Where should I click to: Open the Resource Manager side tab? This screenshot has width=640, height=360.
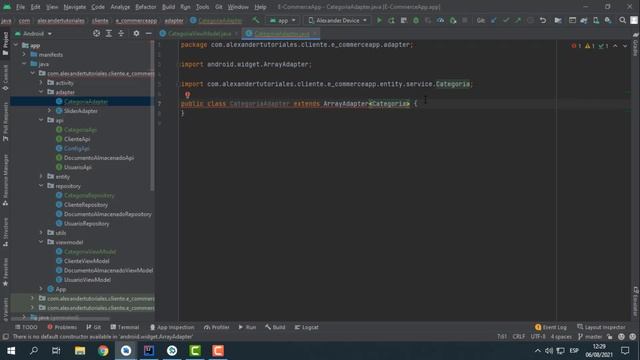[5, 180]
